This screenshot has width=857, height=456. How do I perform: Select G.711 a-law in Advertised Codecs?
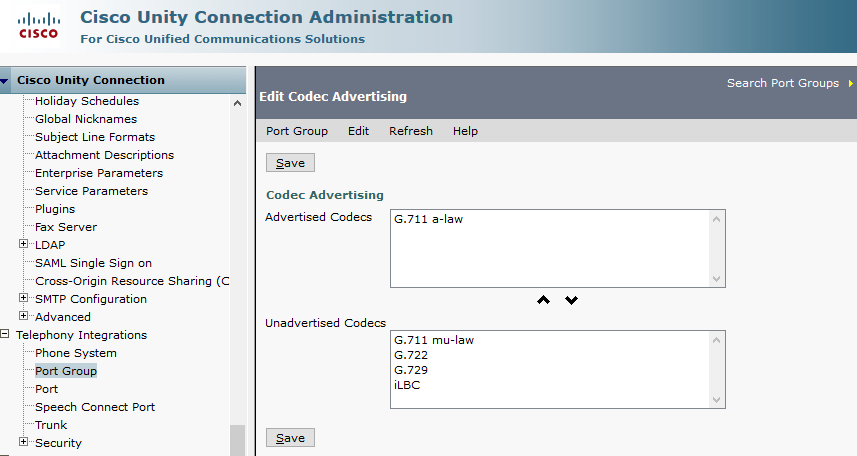click(x=428, y=219)
